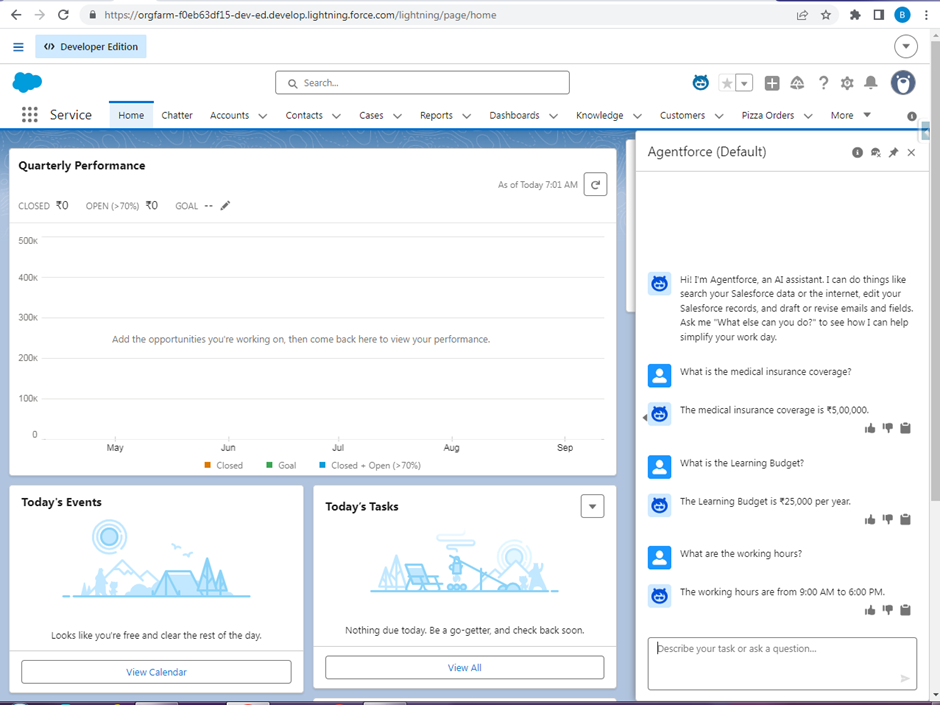
Task: Open the Favorites list dropdown arrow
Action: (744, 83)
